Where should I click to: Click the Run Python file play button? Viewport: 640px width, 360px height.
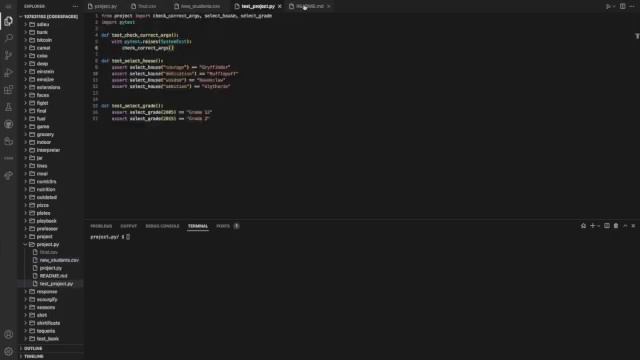coord(608,6)
